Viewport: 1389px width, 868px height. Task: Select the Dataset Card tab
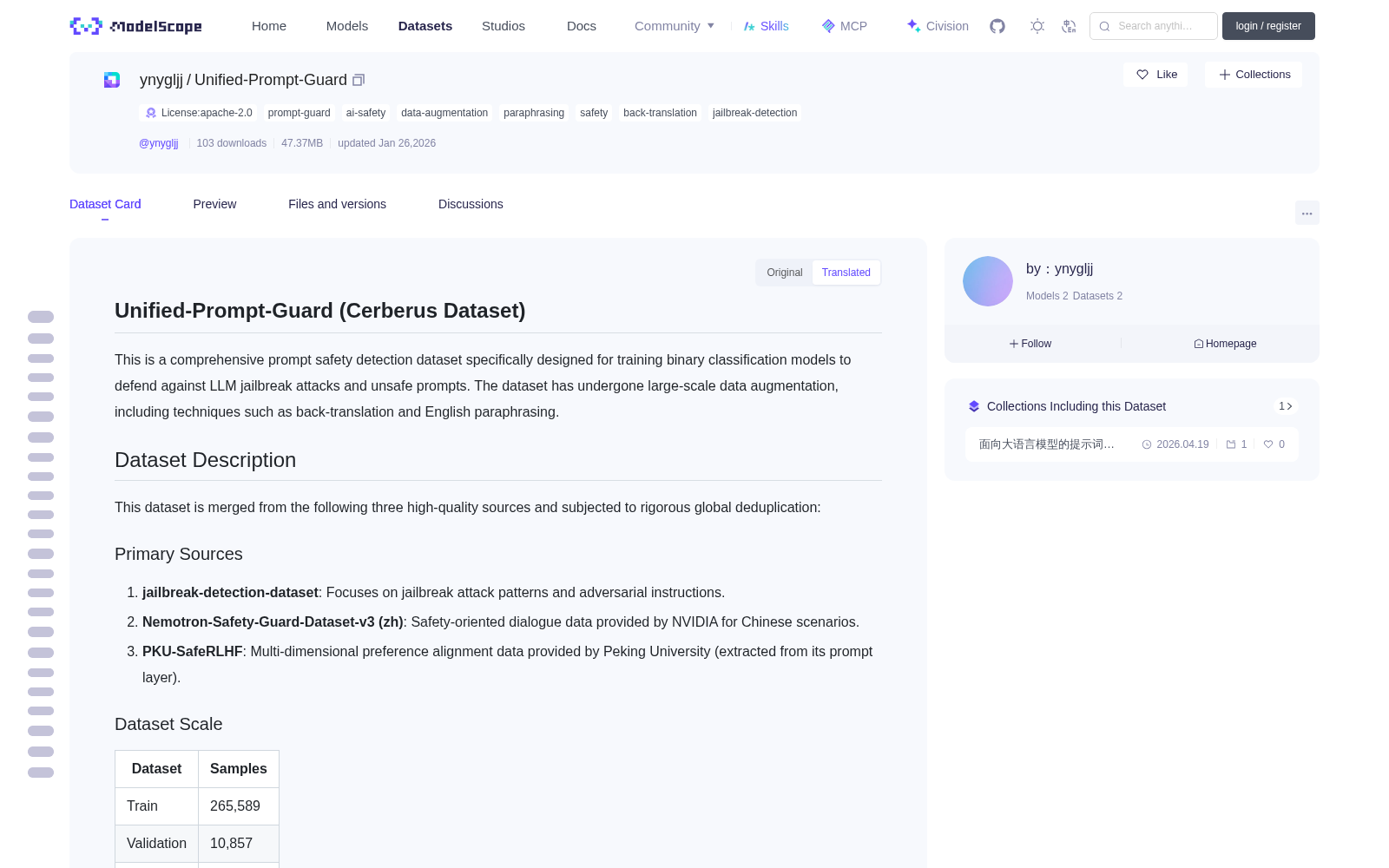(105, 204)
